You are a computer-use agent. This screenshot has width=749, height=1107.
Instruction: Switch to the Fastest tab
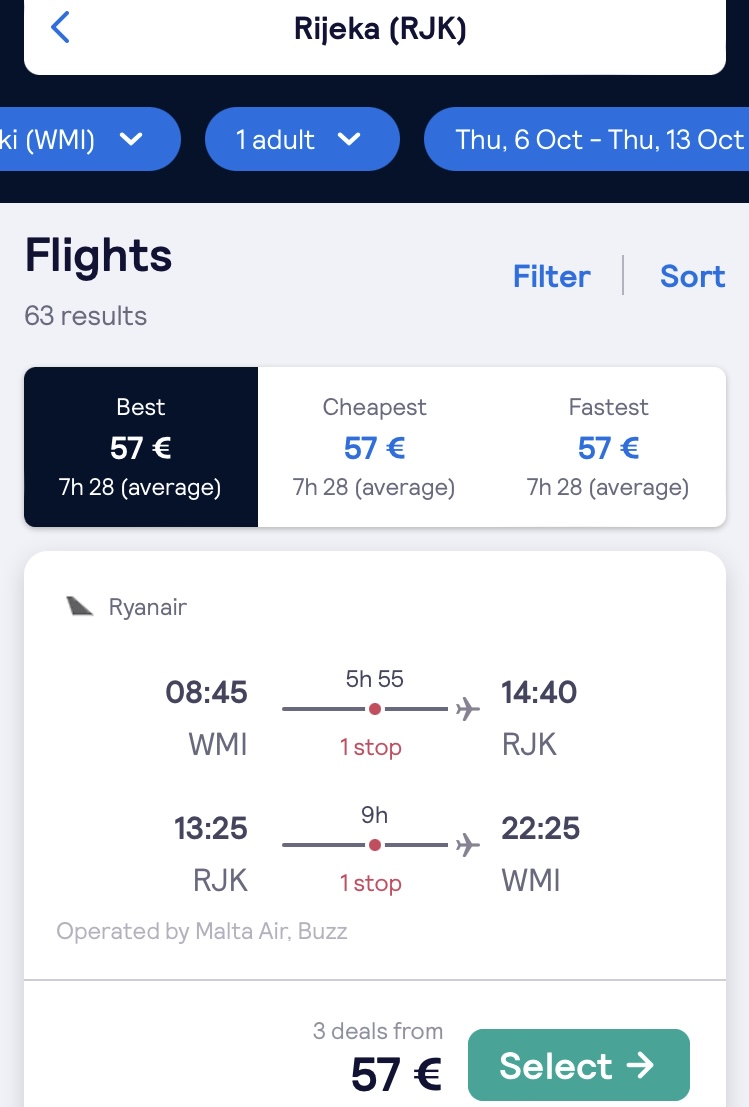(609, 447)
